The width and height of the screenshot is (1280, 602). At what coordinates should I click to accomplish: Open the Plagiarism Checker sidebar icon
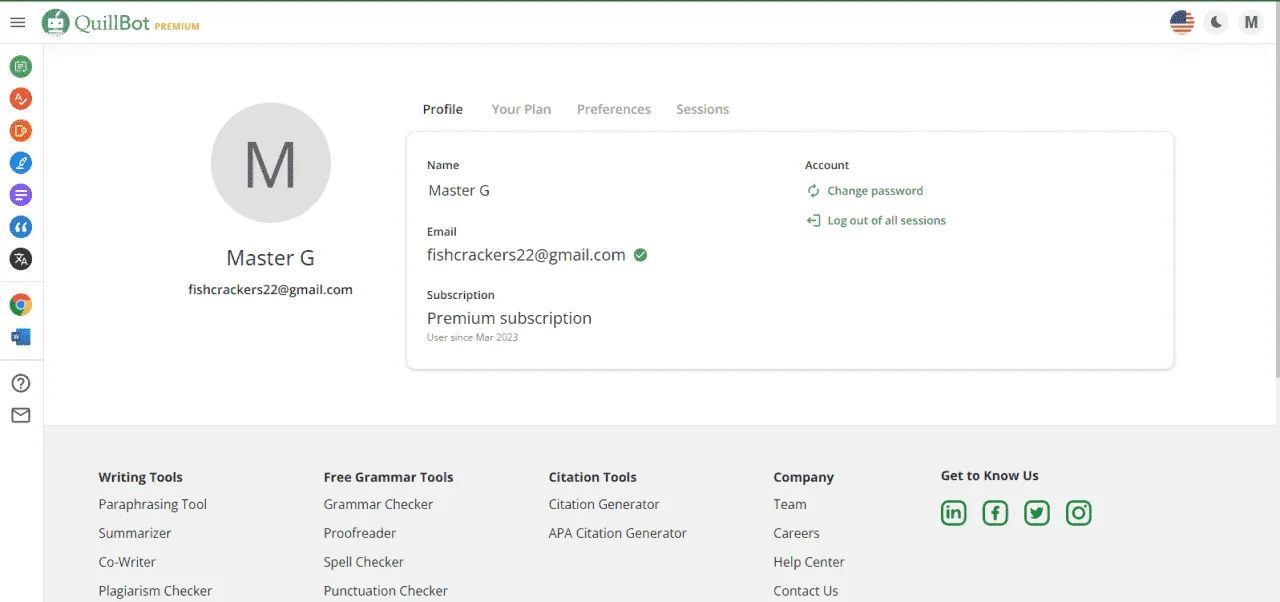click(x=21, y=131)
